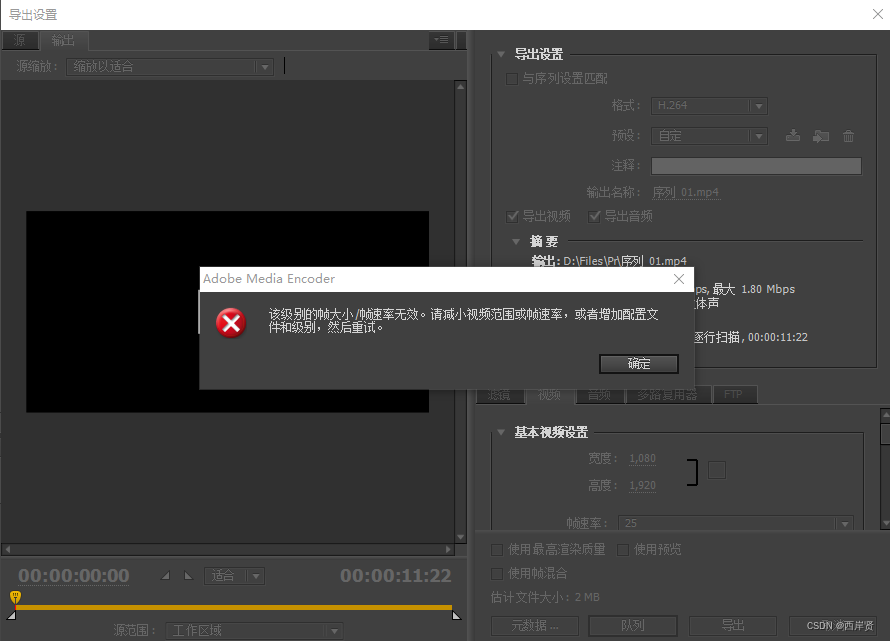Toggle the aspect ratio lock checkbox
This screenshot has width=890, height=641.
point(717,470)
